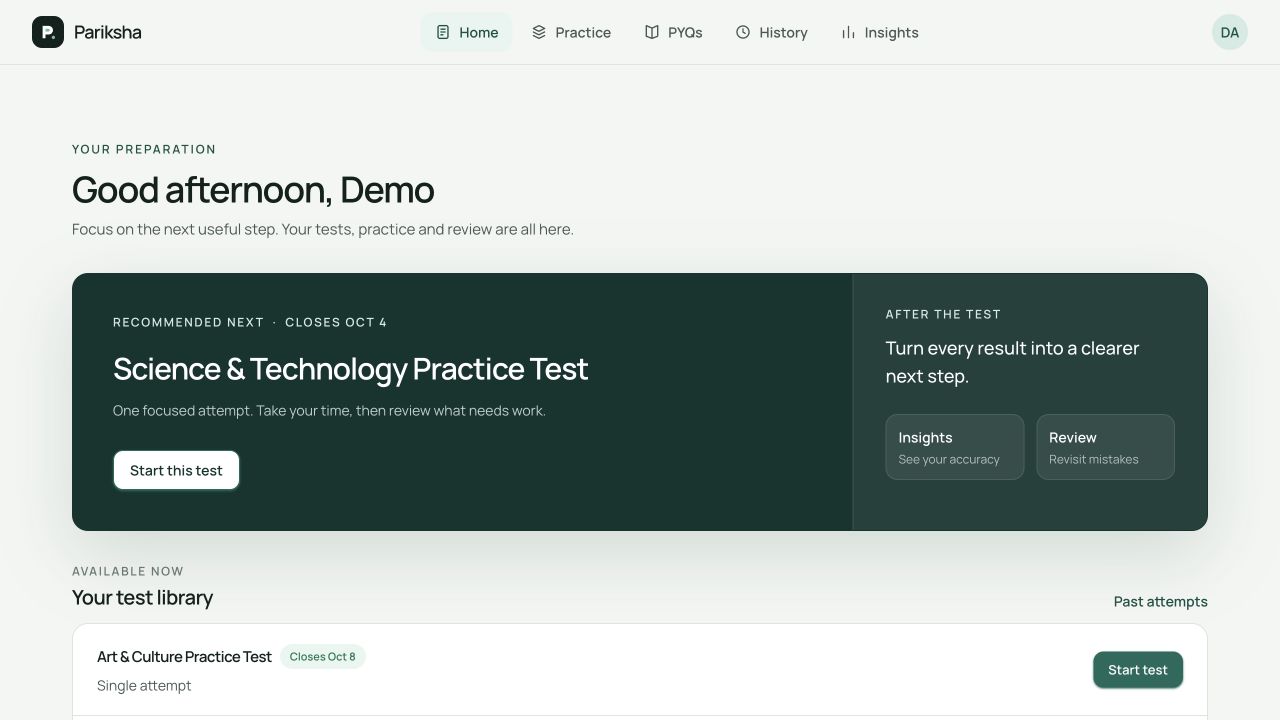Viewport: 1280px width, 720px height.
Task: Click the PYQs open book icon
Action: pyautogui.click(x=652, y=32)
